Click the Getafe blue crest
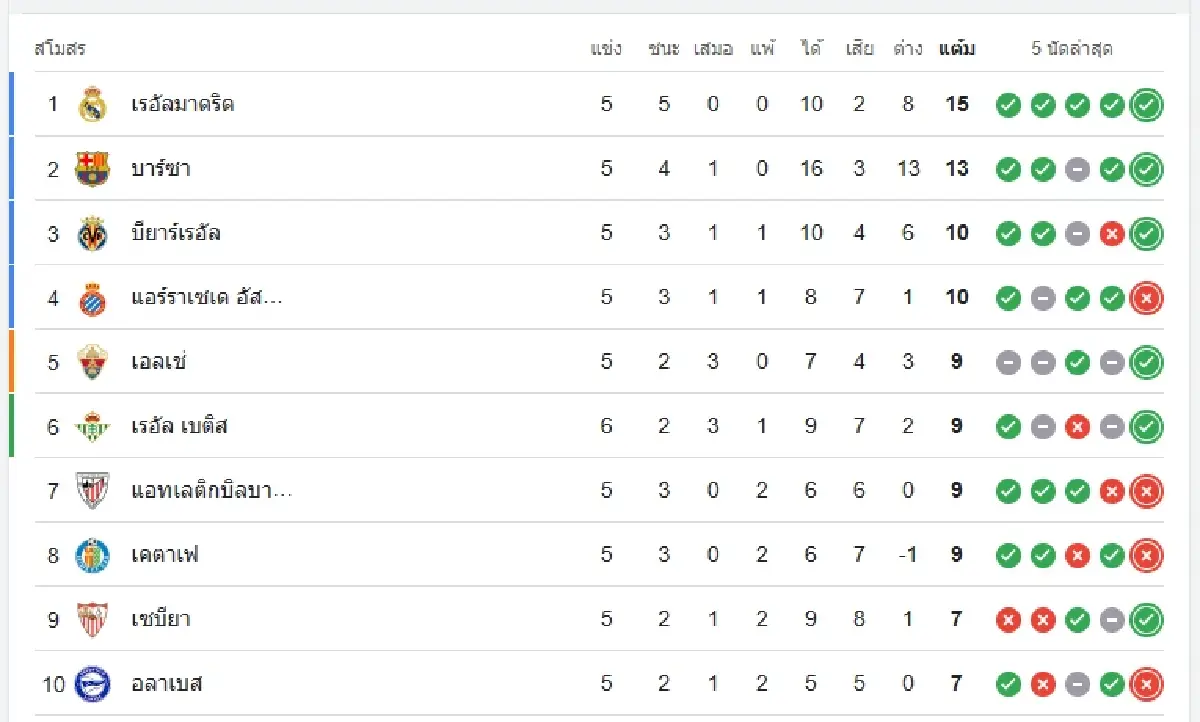The height and width of the screenshot is (722, 1200). pos(92,555)
